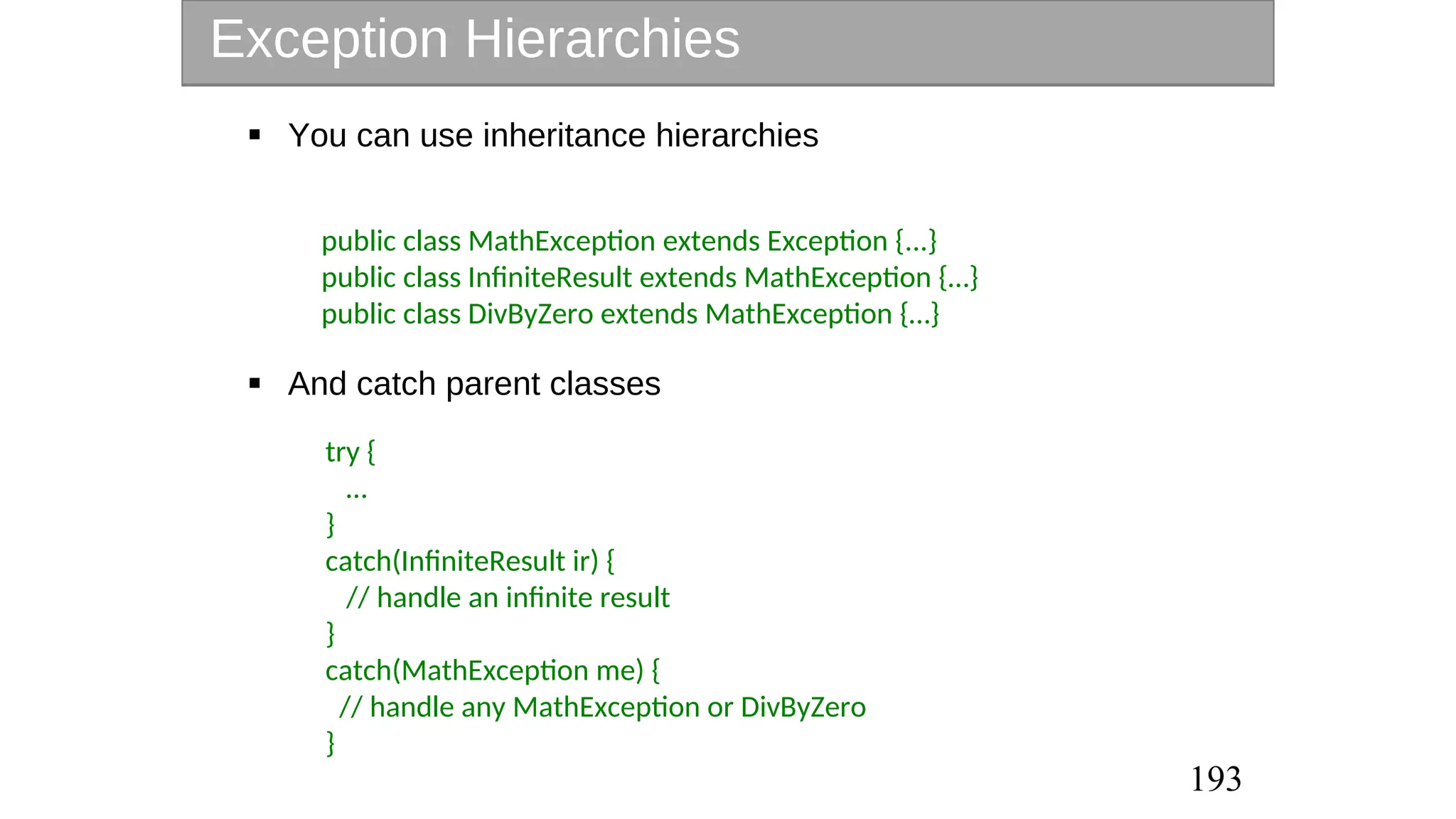
Task: Click the 'public class MathException extends Exception' line
Action: 629,242
